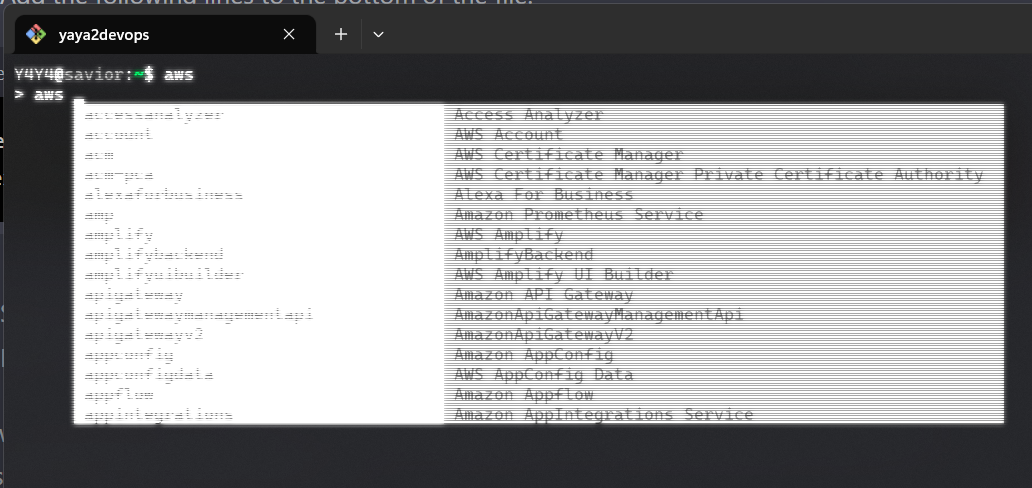Choose the Amazon Prometheus Service description
This screenshot has height=488, width=1032.
[579, 215]
